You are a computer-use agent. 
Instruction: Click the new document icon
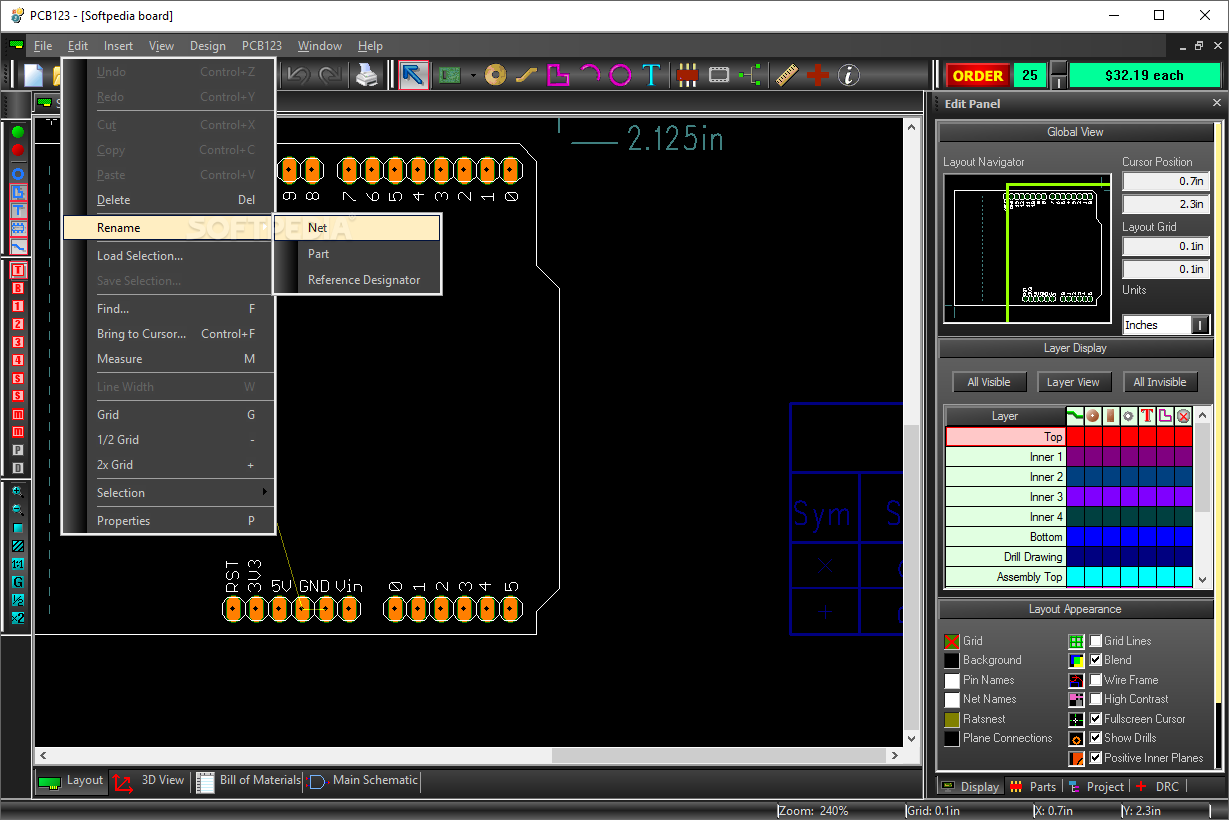tap(35, 75)
